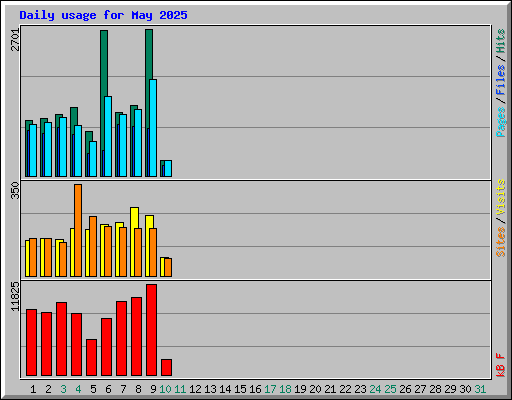Click the red KB bar for day 5
Image resolution: width=512 pixels, height=400 pixels.
(91, 358)
